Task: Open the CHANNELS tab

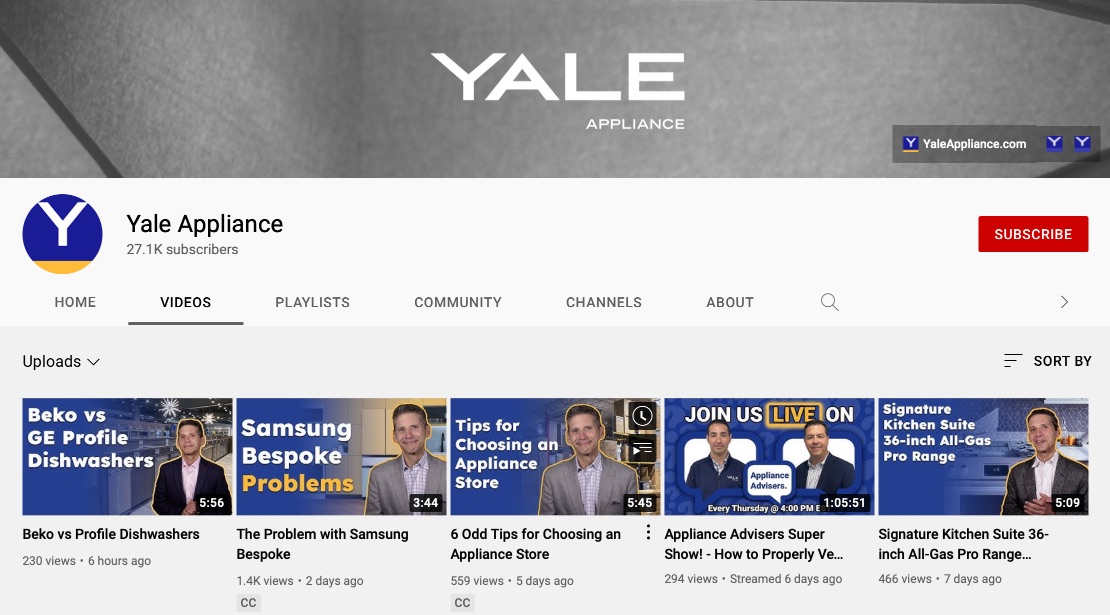Action: (x=604, y=302)
